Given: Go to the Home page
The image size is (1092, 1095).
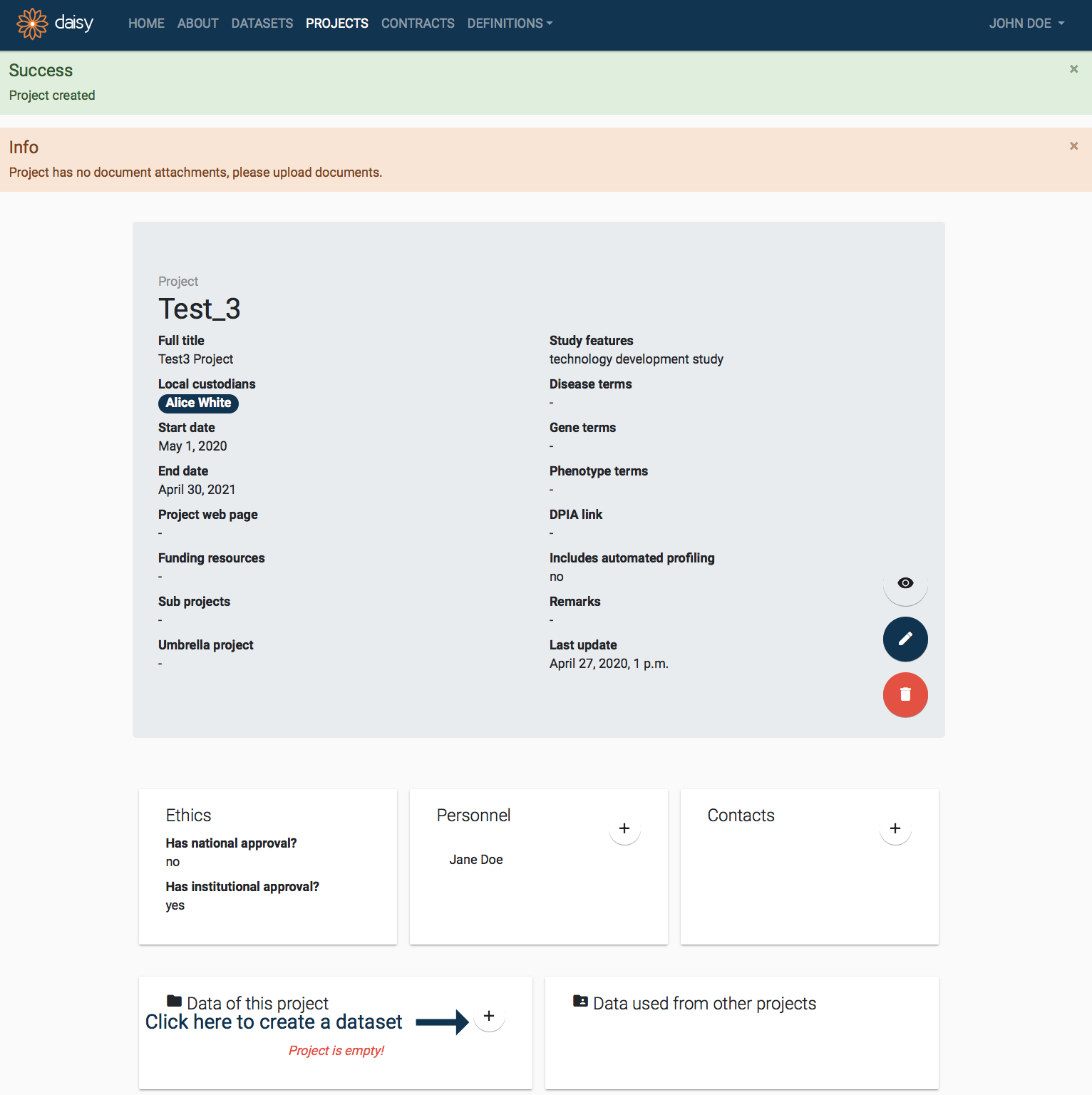Looking at the screenshot, I should [146, 24].
